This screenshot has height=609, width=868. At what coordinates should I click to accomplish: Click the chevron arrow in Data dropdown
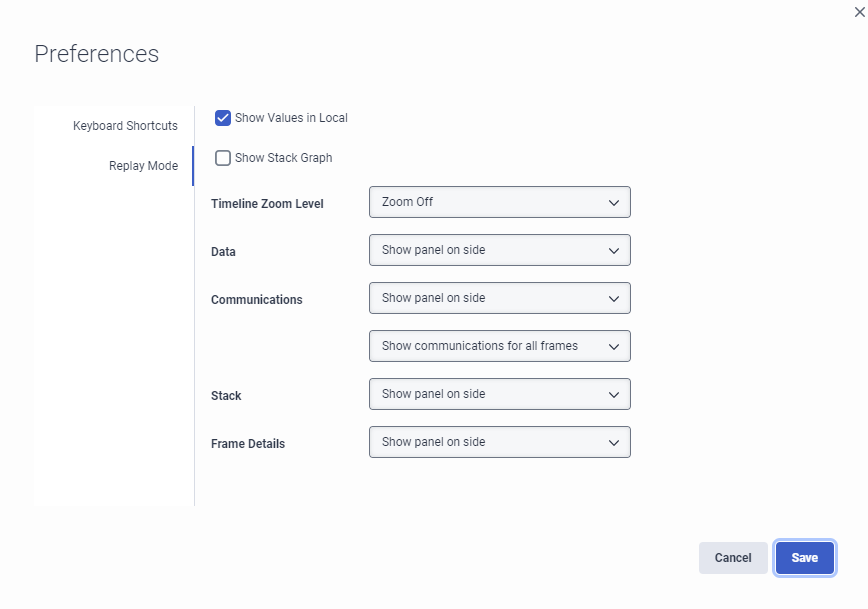(614, 250)
